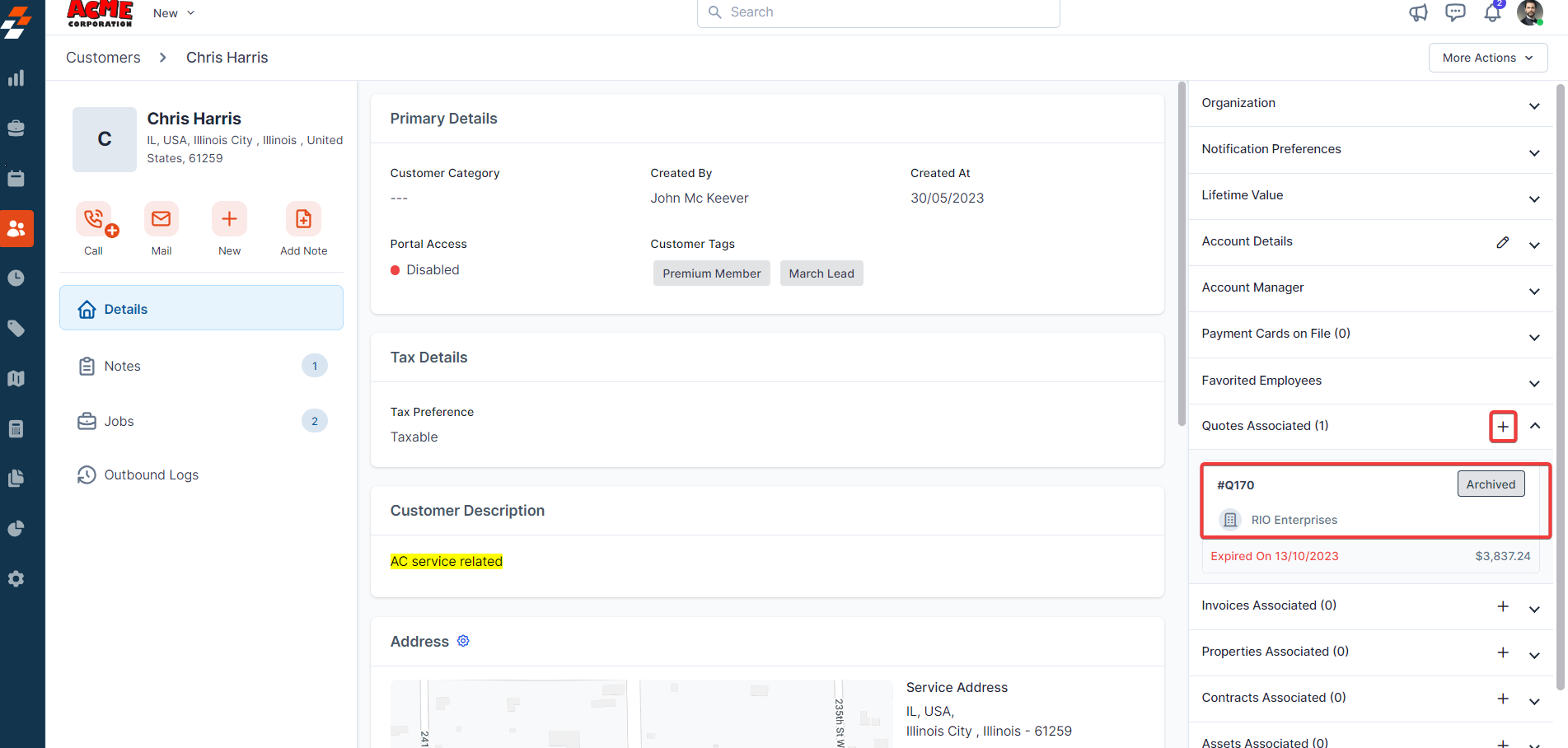The height and width of the screenshot is (748, 1568).
Task: Open the briefcase icon in the left sidebar
Action: (16, 128)
